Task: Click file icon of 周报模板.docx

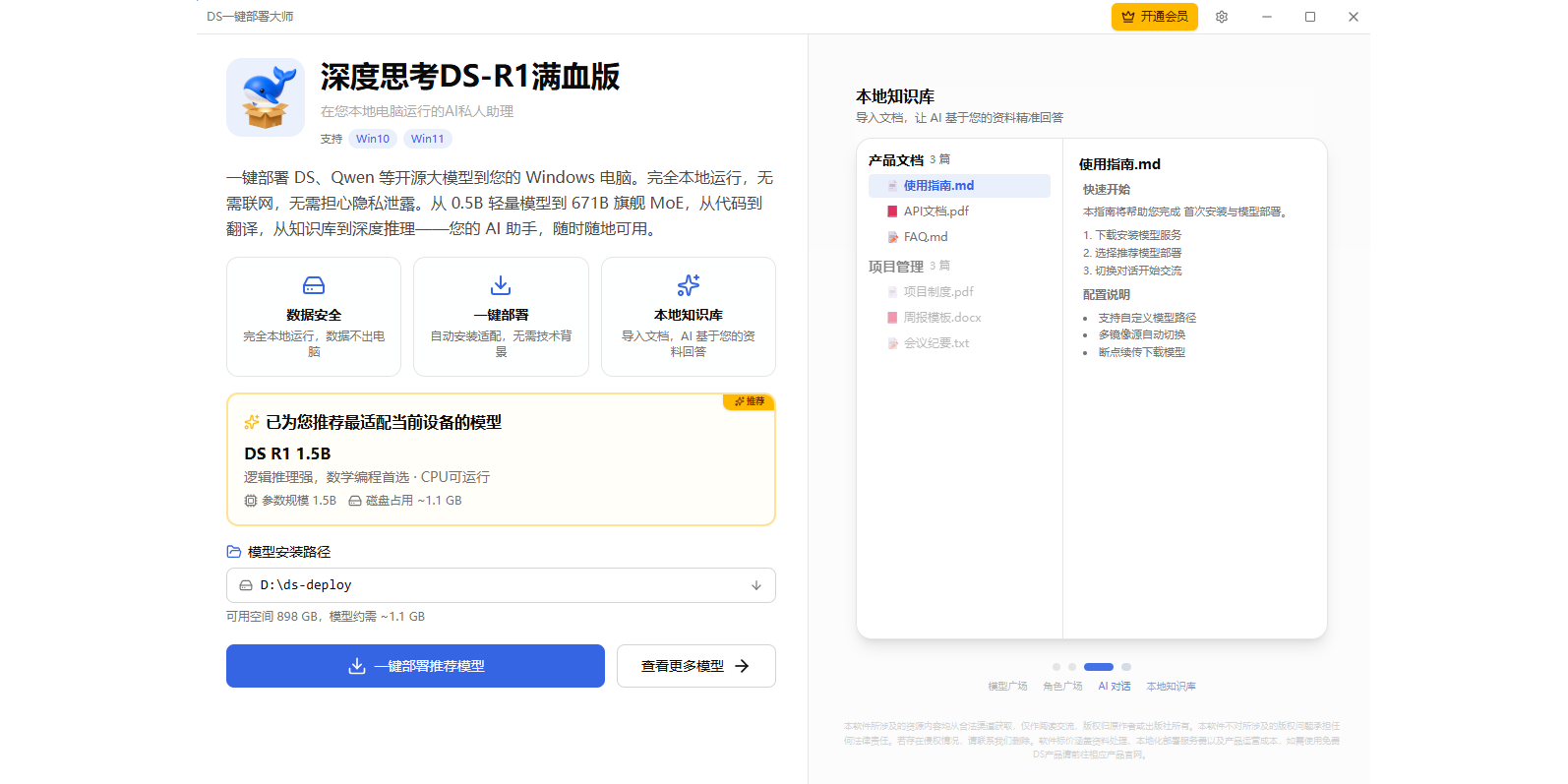Action: tap(892, 318)
